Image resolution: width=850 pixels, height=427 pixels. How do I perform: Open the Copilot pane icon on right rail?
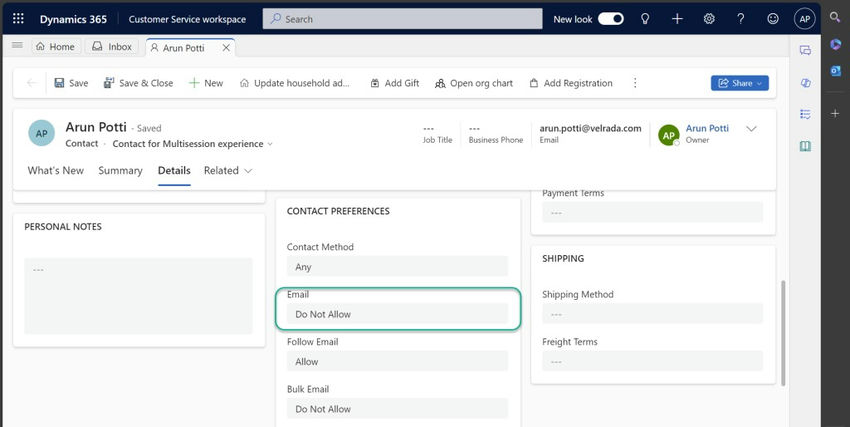[806, 82]
